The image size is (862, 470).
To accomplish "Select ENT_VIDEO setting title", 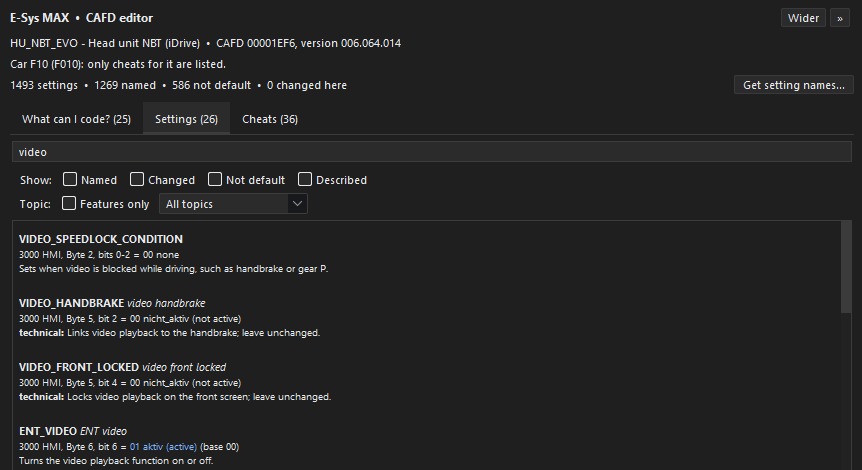I will [x=48, y=431].
